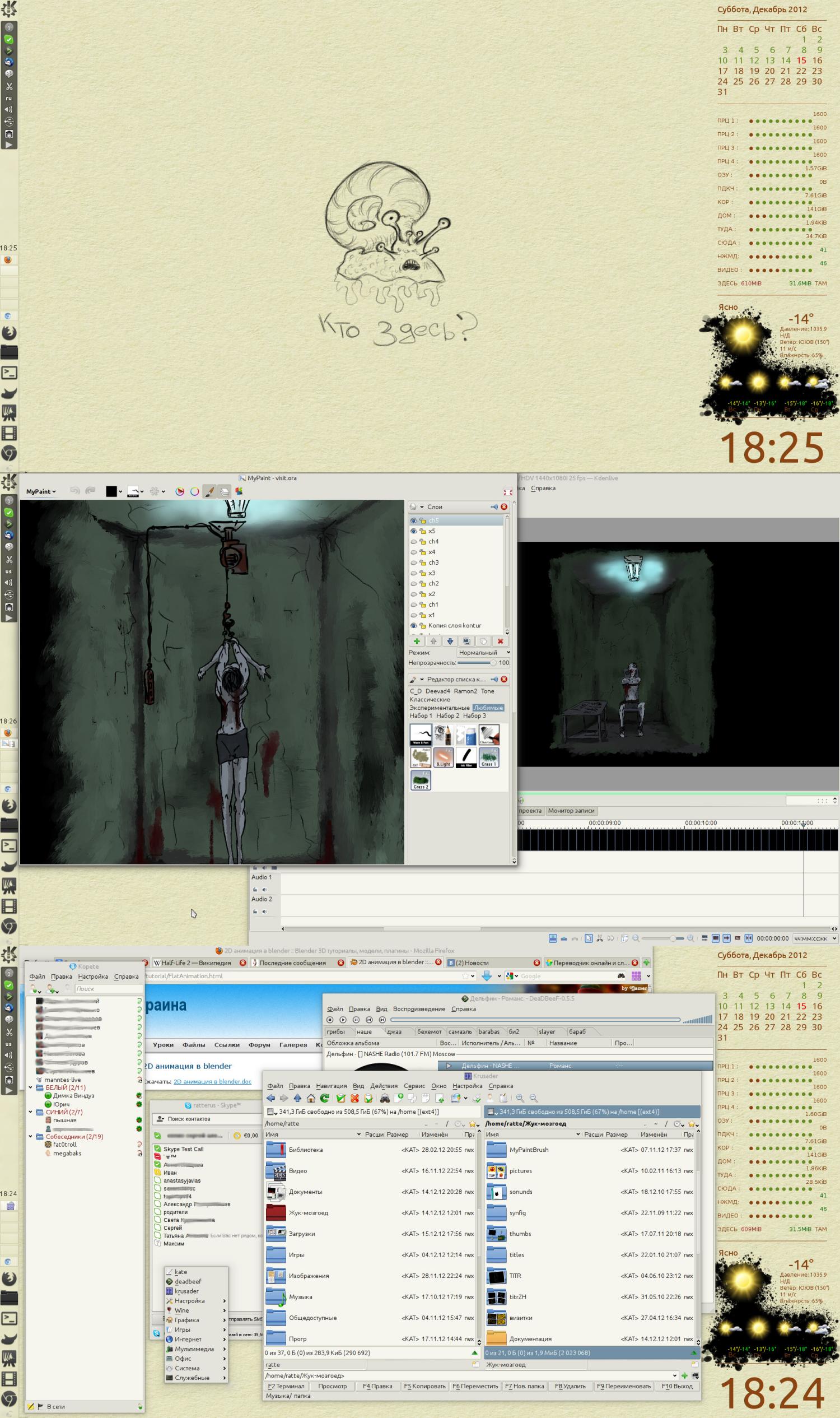Image resolution: width=840 pixels, height=1418 pixels.
Task: Switch to the 'джаз' playlist tab in DeaDBeeF
Action: tap(394, 1031)
